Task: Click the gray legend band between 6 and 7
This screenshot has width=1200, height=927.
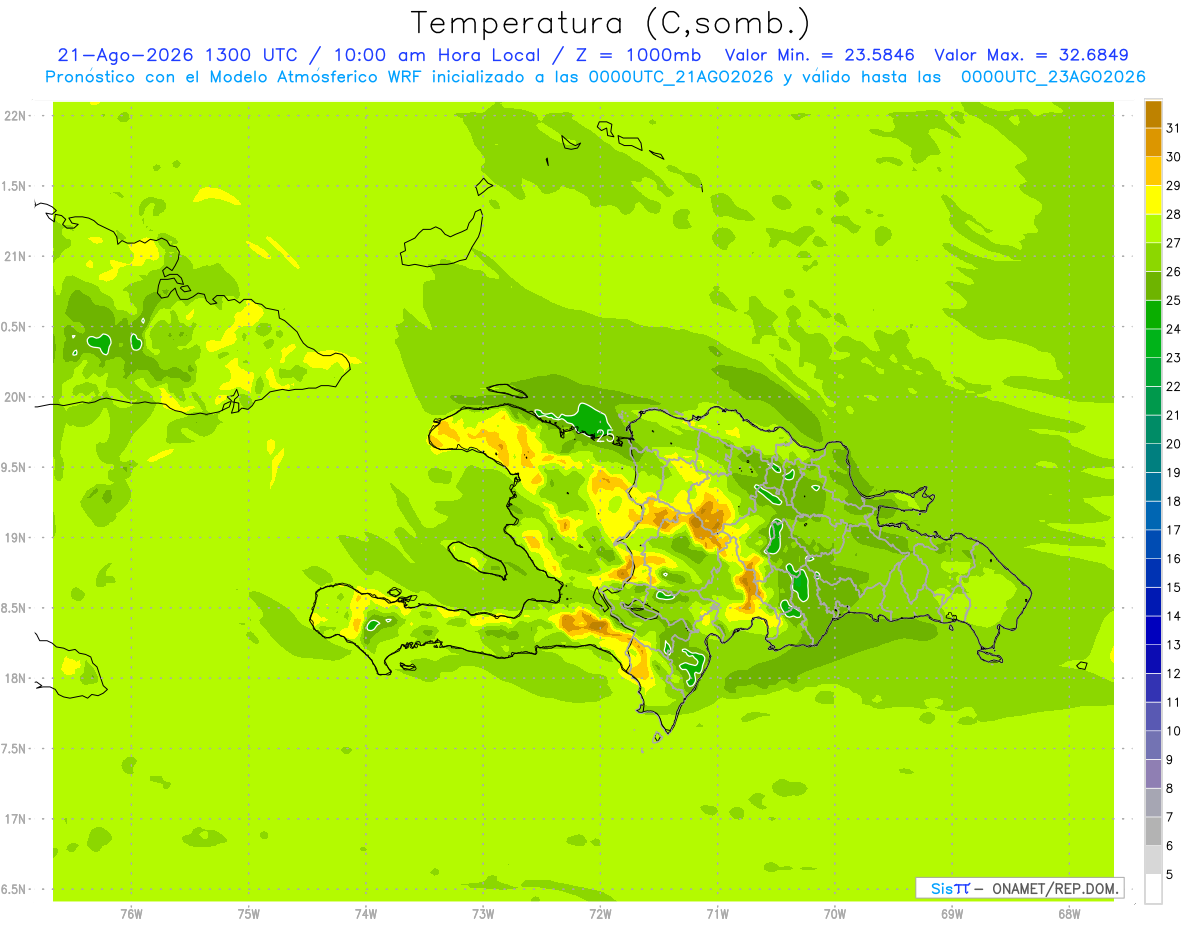Action: [x=1153, y=831]
